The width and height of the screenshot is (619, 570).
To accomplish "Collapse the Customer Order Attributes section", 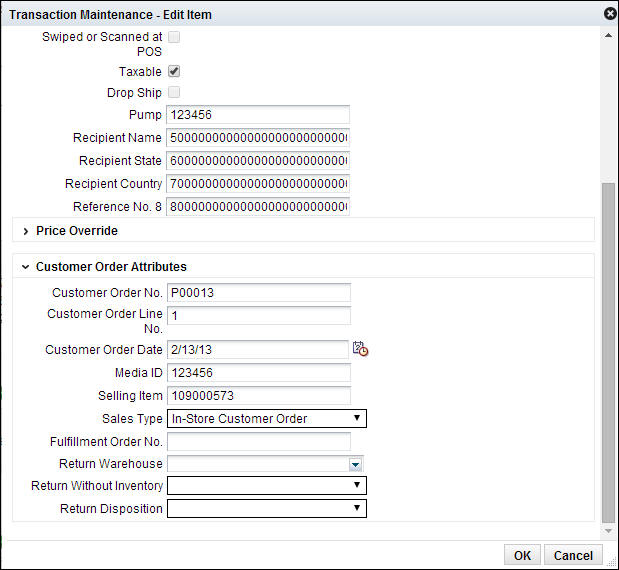I will (26, 267).
